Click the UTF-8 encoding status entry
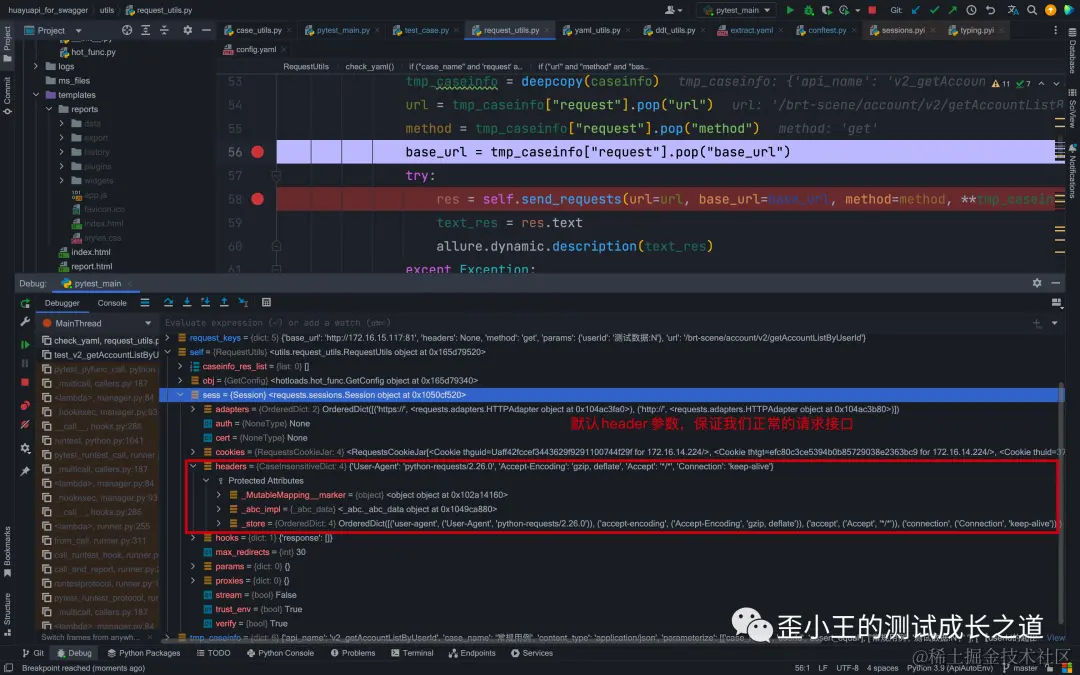Image resolution: width=1080 pixels, height=675 pixels. [847, 668]
